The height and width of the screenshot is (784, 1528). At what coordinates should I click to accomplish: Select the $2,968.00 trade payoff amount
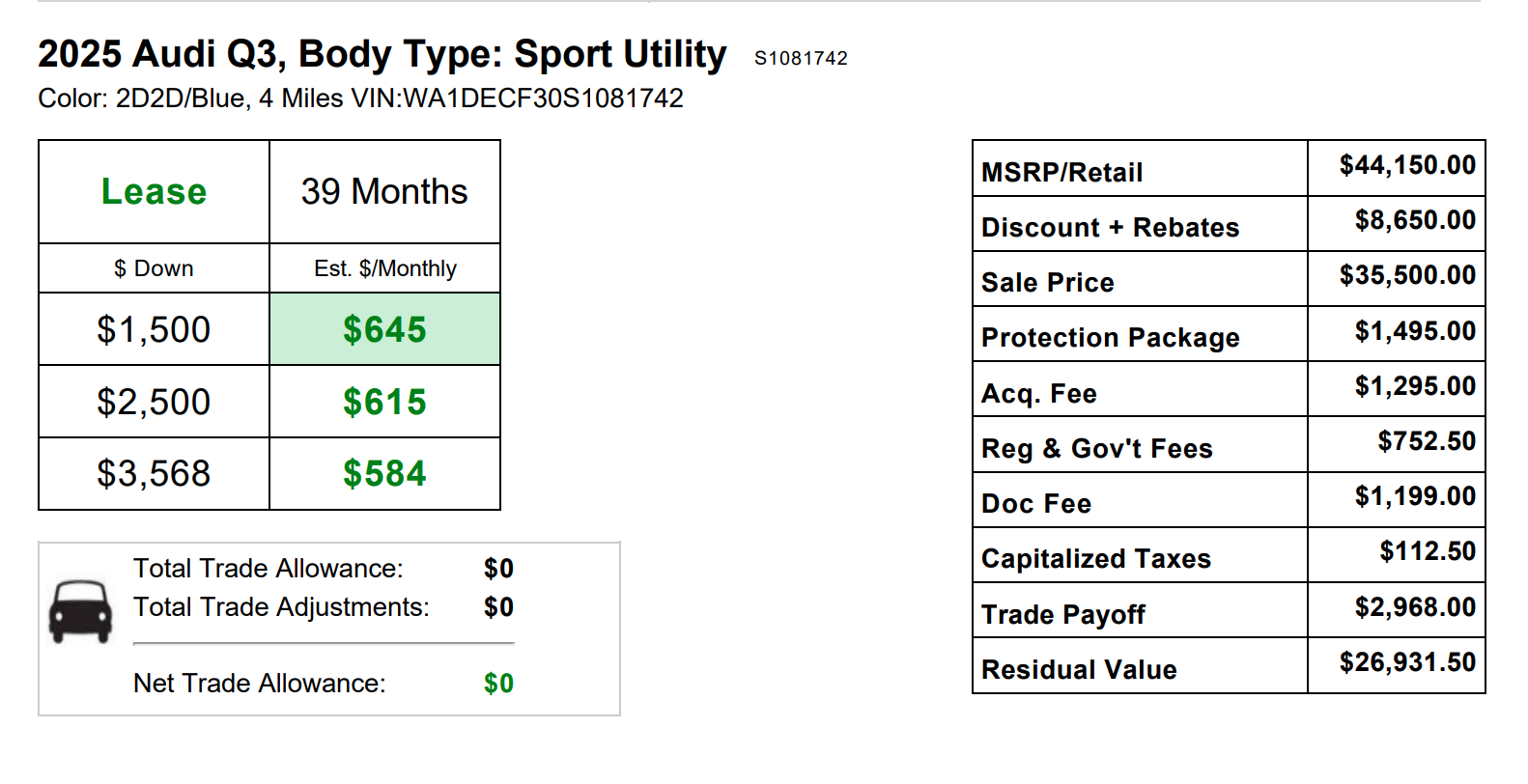(1415, 607)
